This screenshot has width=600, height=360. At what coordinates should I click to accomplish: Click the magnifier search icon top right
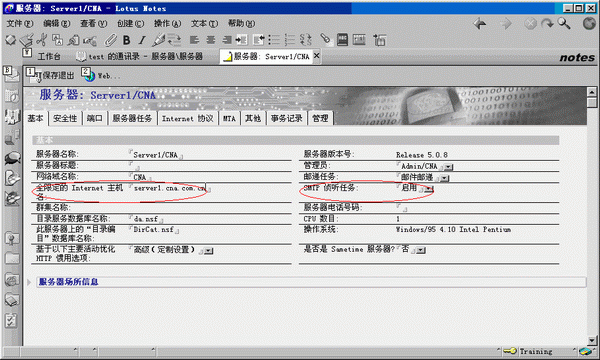[x=564, y=24]
